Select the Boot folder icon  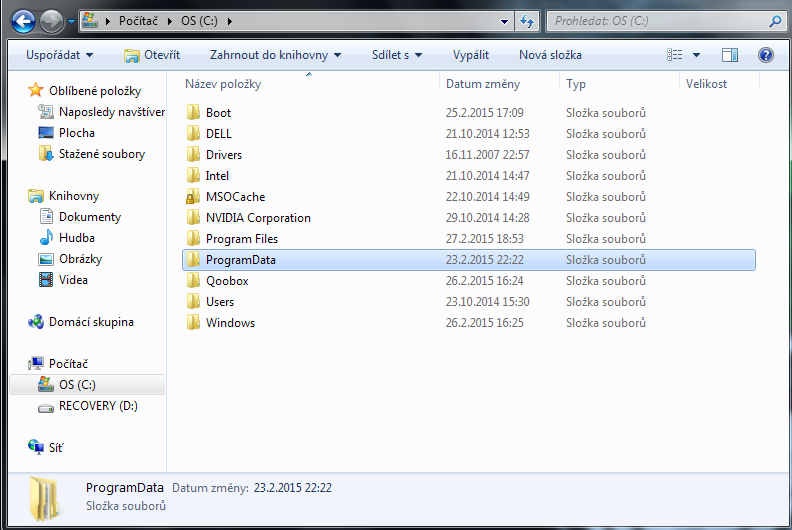[x=193, y=112]
